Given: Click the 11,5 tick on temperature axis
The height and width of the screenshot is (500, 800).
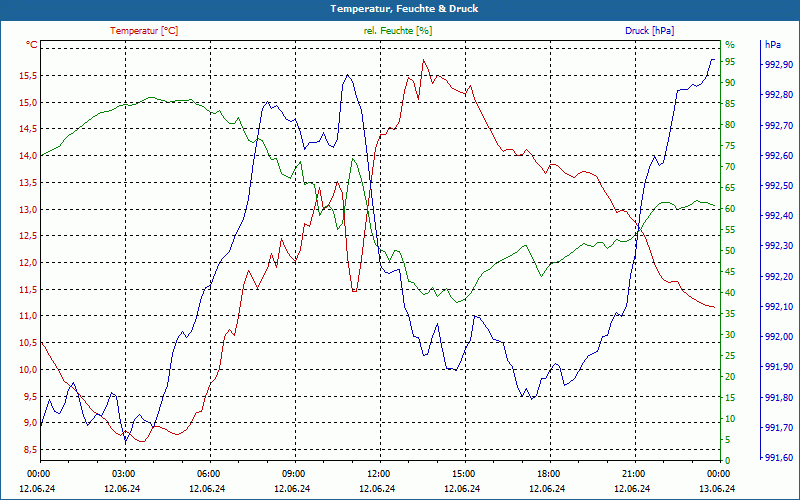Looking at the screenshot, I should point(28,289).
